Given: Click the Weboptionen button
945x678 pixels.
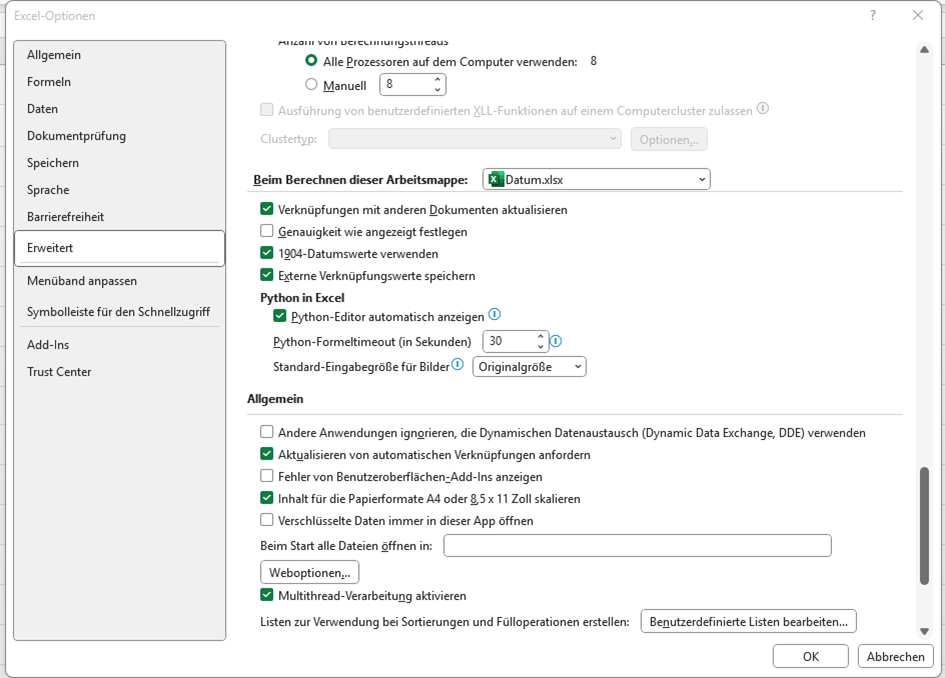Looking at the screenshot, I should point(309,573).
